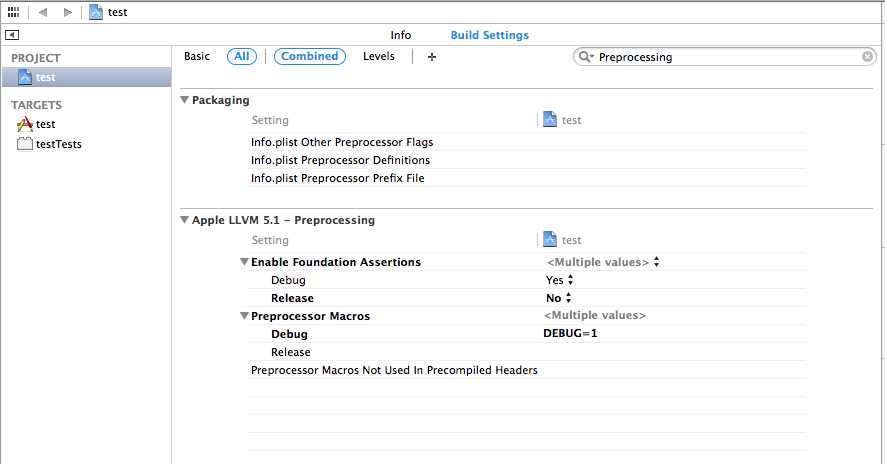Select Info.plist Preprocessor Definitions row
Image resolution: width=885 pixels, height=464 pixels.
pos(528,160)
